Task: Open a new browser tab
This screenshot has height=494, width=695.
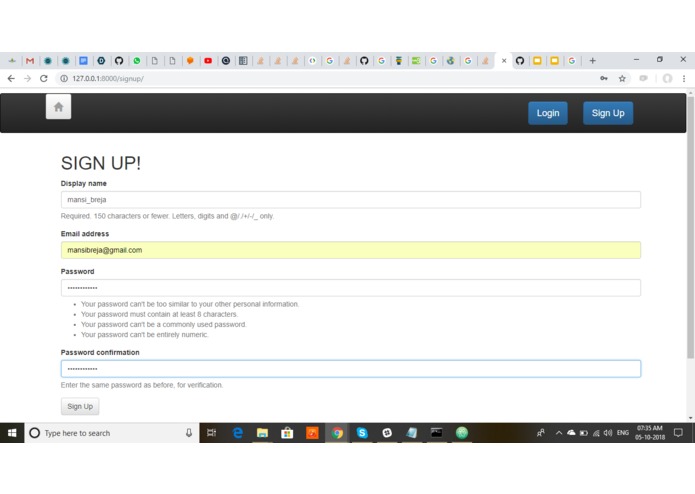Action: click(593, 61)
